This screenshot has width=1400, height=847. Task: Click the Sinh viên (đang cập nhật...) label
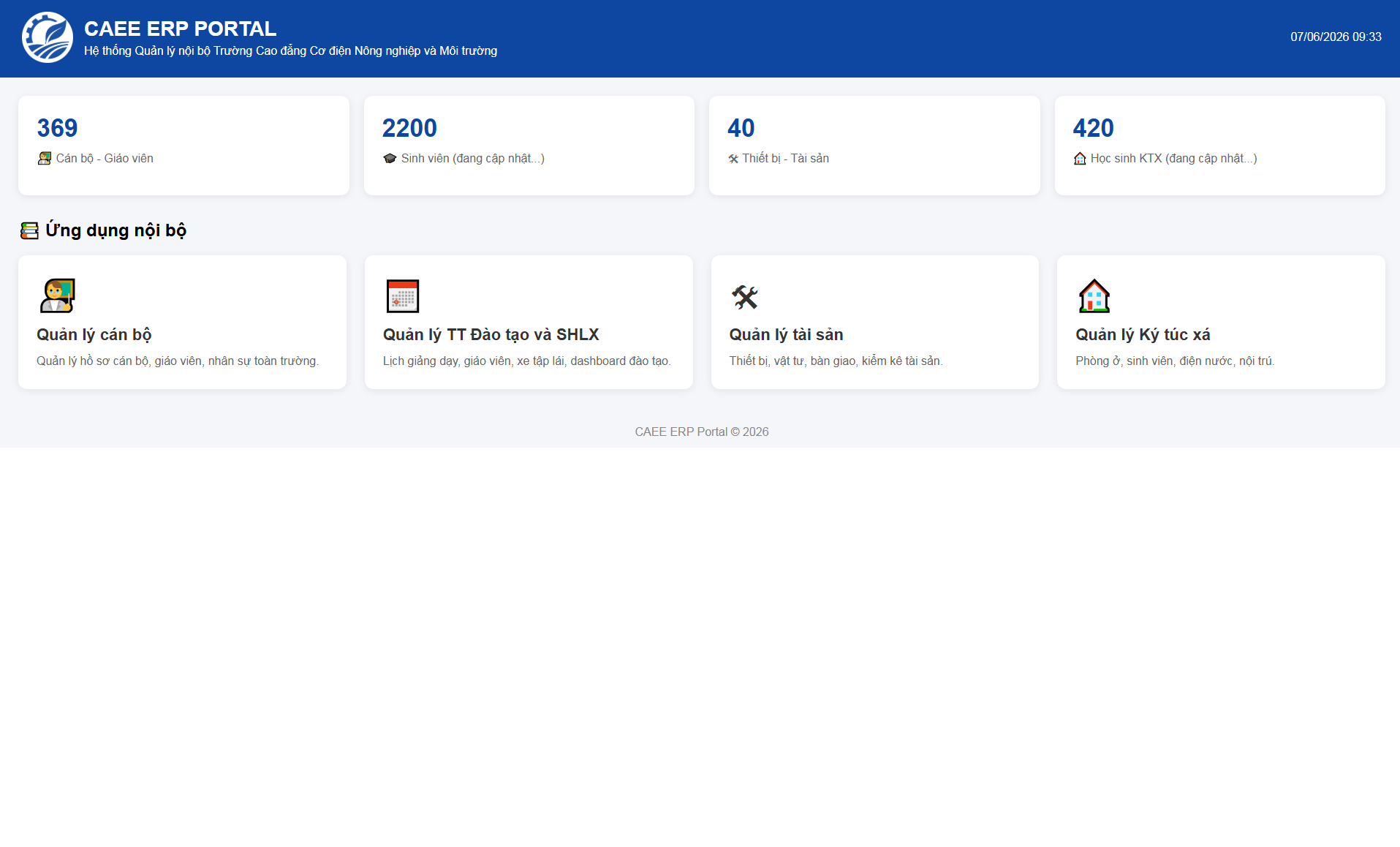pos(473,159)
